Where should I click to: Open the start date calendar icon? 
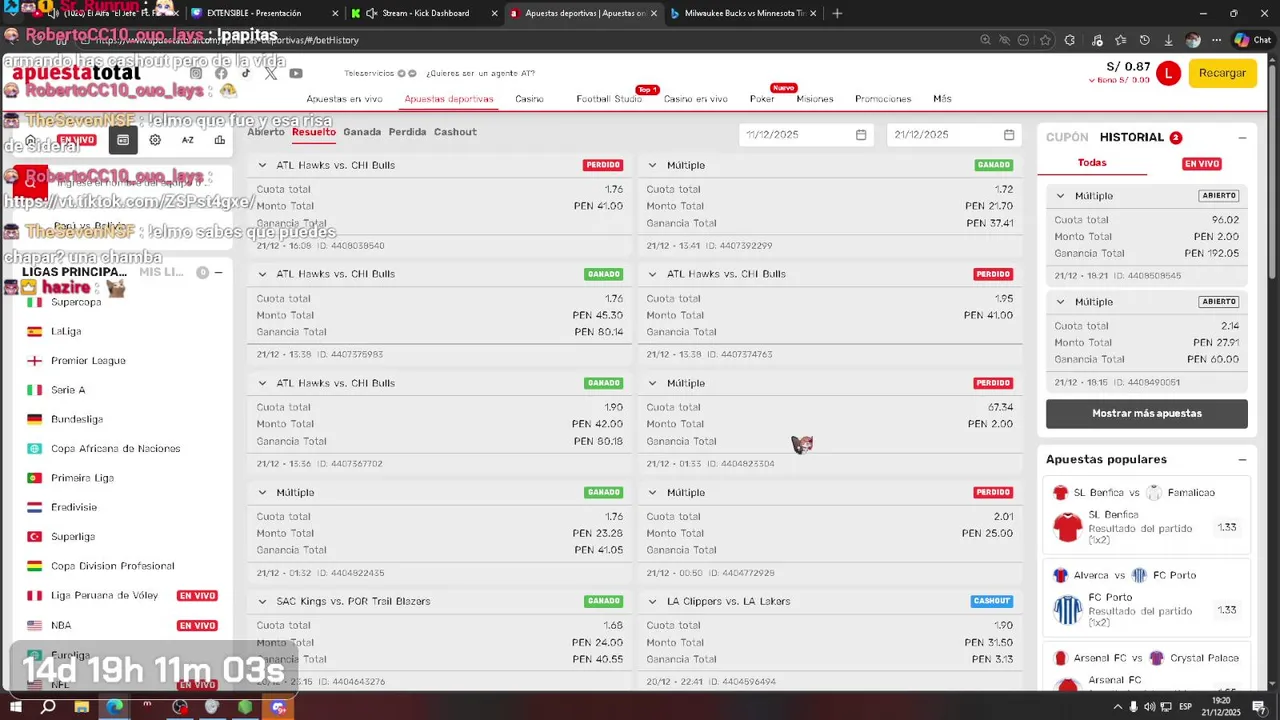click(861, 135)
